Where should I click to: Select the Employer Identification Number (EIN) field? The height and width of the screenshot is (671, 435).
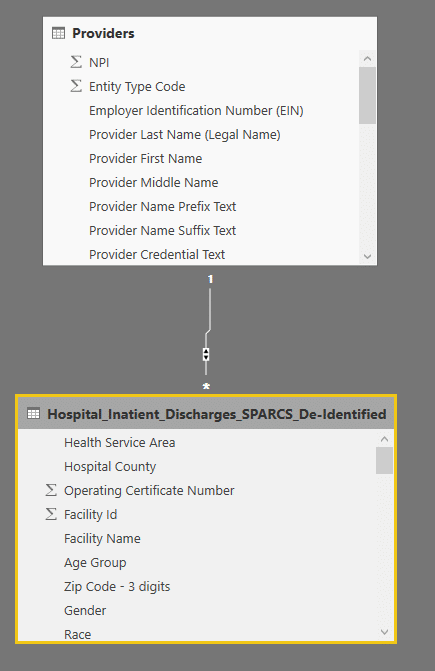(196, 110)
